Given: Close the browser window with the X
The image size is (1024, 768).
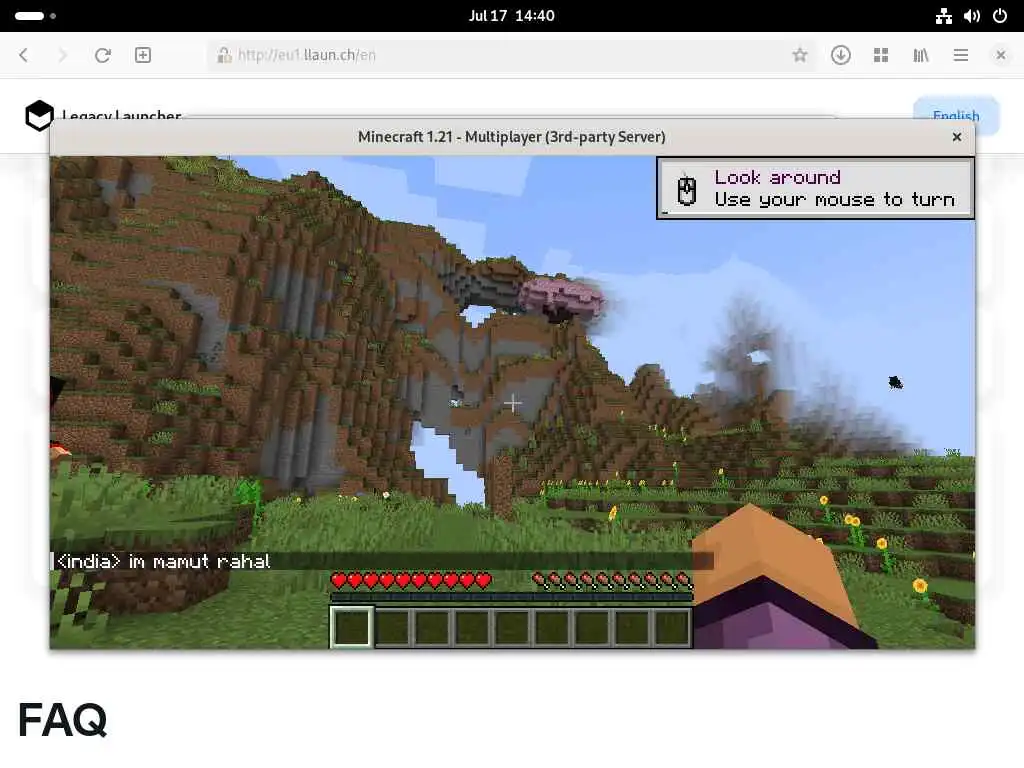Looking at the screenshot, I should (x=1000, y=56).
